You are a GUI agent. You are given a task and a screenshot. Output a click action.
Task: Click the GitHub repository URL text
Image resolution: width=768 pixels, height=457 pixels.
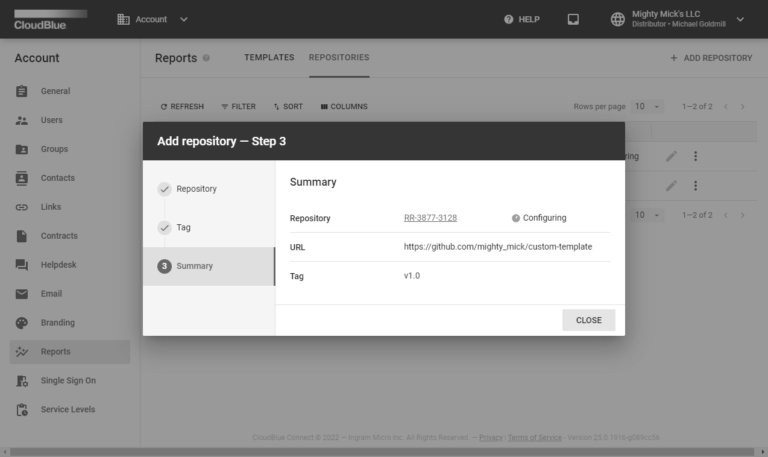[x=498, y=247]
